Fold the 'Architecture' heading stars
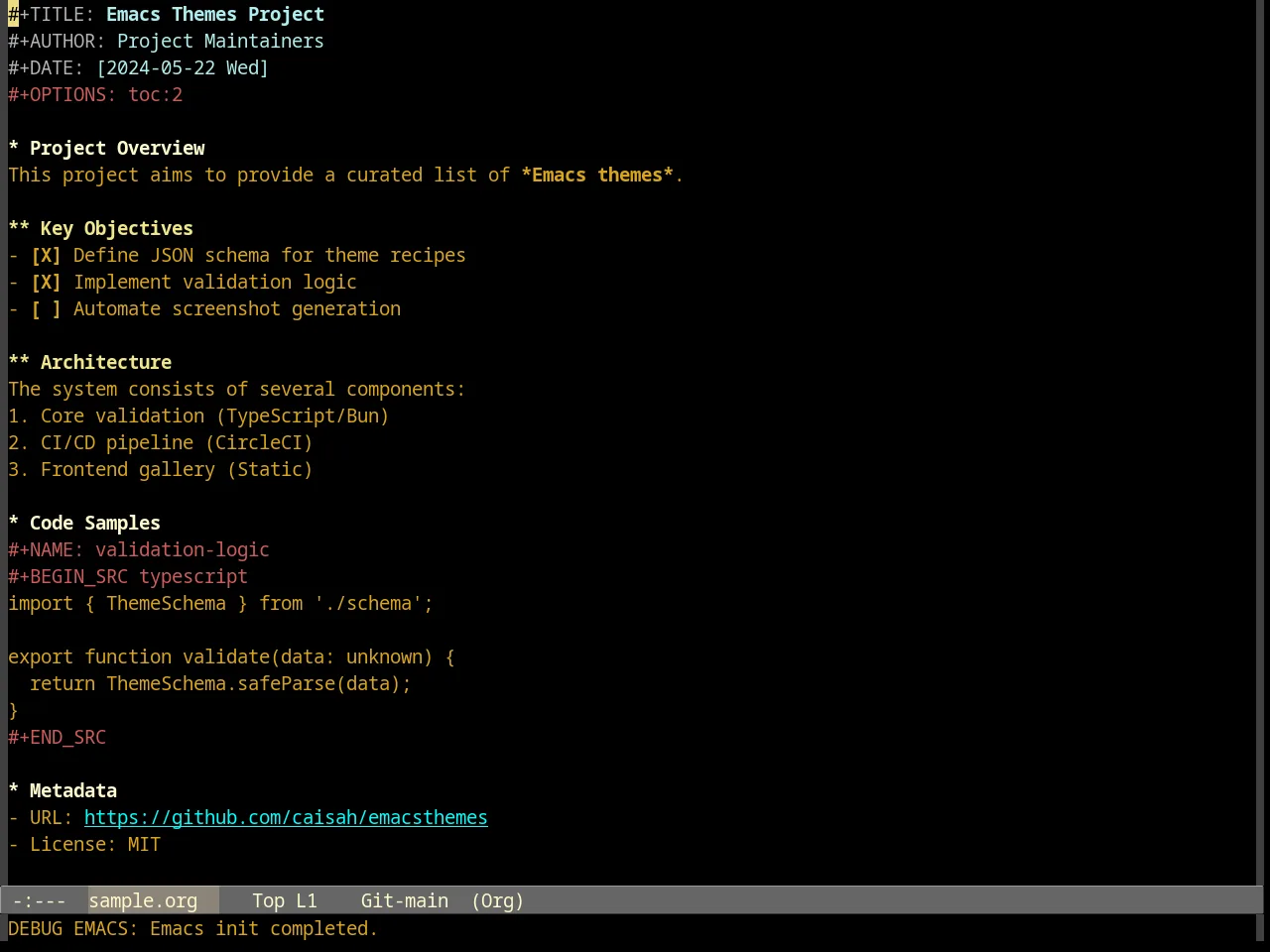Image resolution: width=1270 pixels, height=952 pixels. (x=19, y=363)
